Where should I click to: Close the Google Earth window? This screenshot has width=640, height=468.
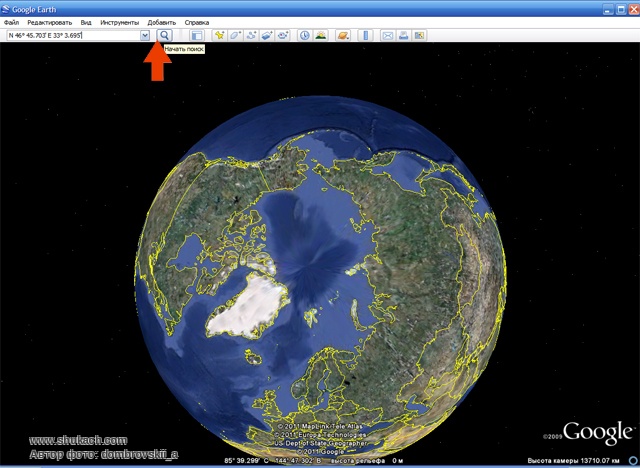(x=633, y=9)
